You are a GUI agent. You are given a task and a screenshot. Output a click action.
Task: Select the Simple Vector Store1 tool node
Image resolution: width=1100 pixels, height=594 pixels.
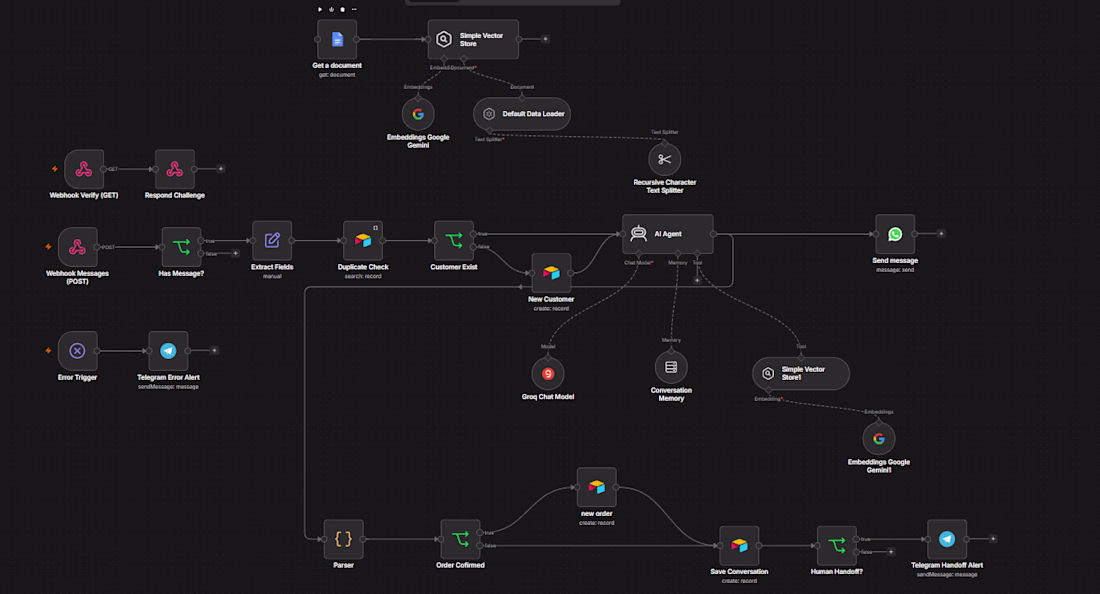(x=801, y=373)
